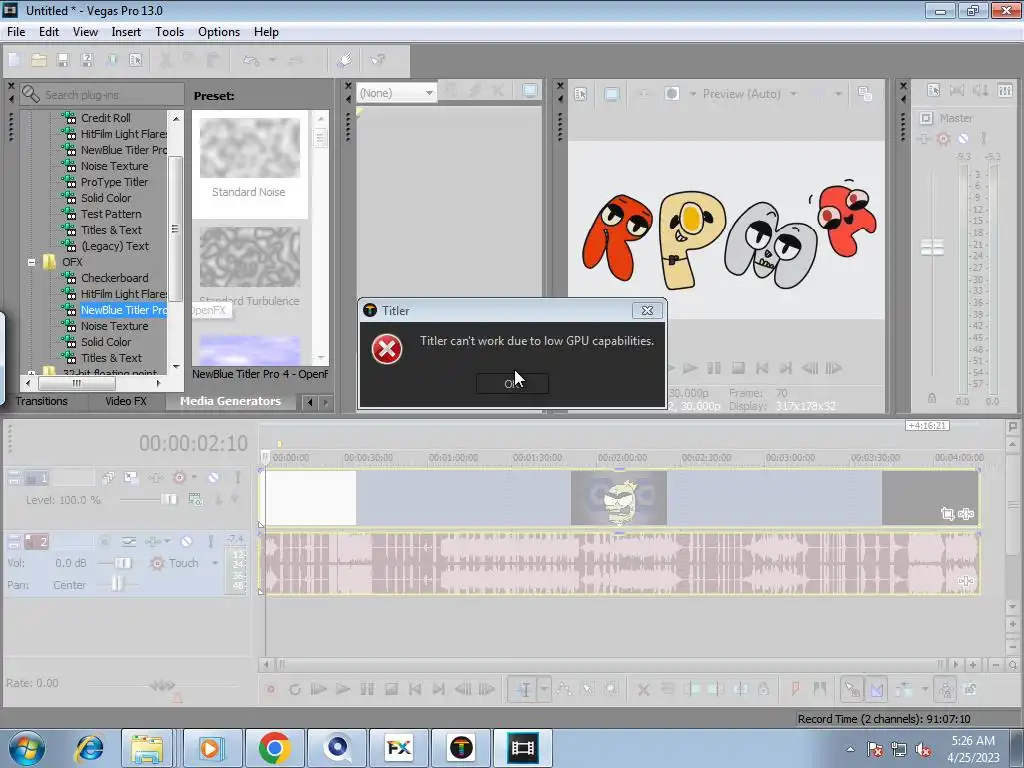Select (Legacy) Text generator
Viewport: 1024px width, 768px height.
tap(115, 246)
